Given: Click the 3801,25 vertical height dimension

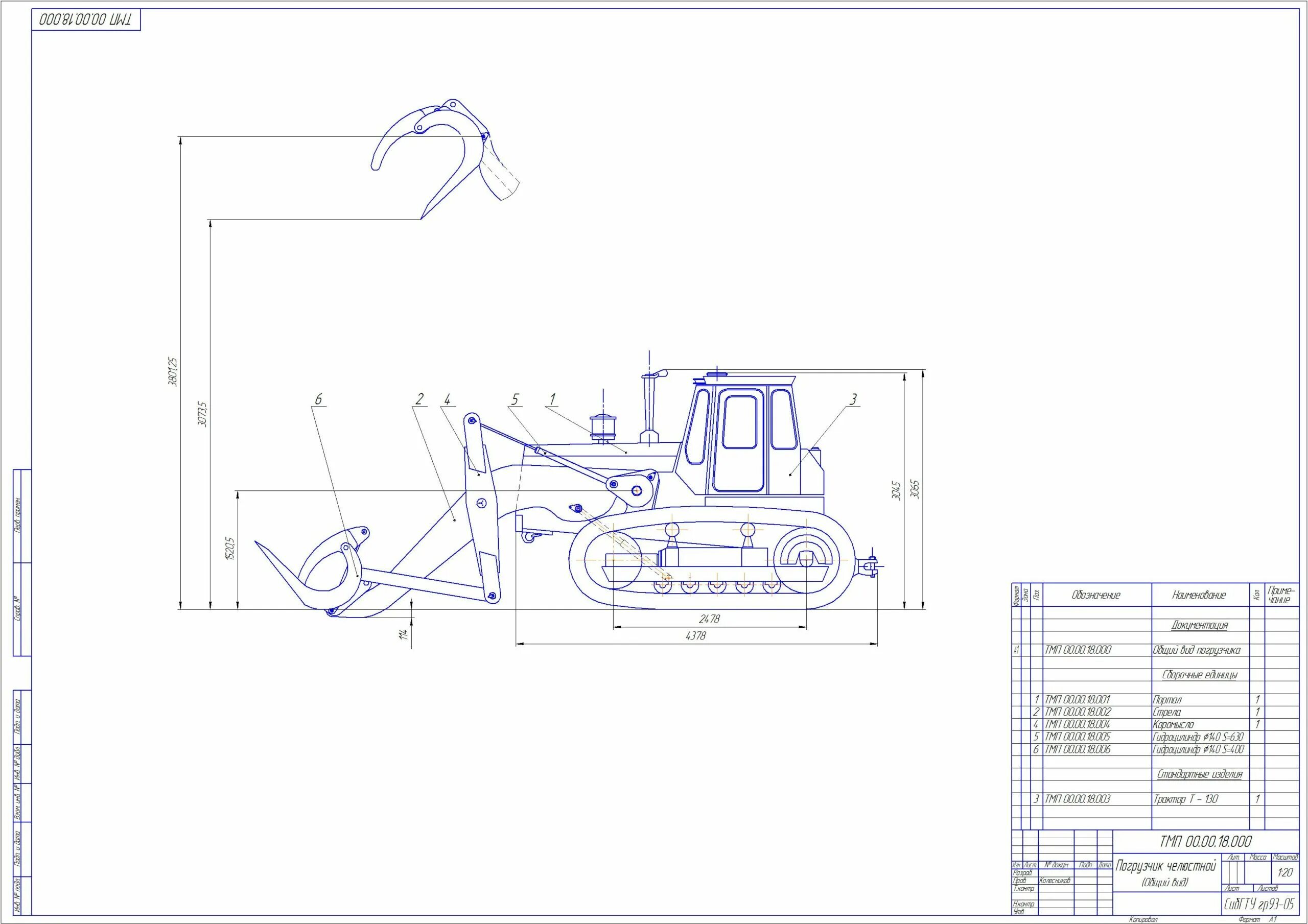Looking at the screenshot, I should tap(173, 371).
